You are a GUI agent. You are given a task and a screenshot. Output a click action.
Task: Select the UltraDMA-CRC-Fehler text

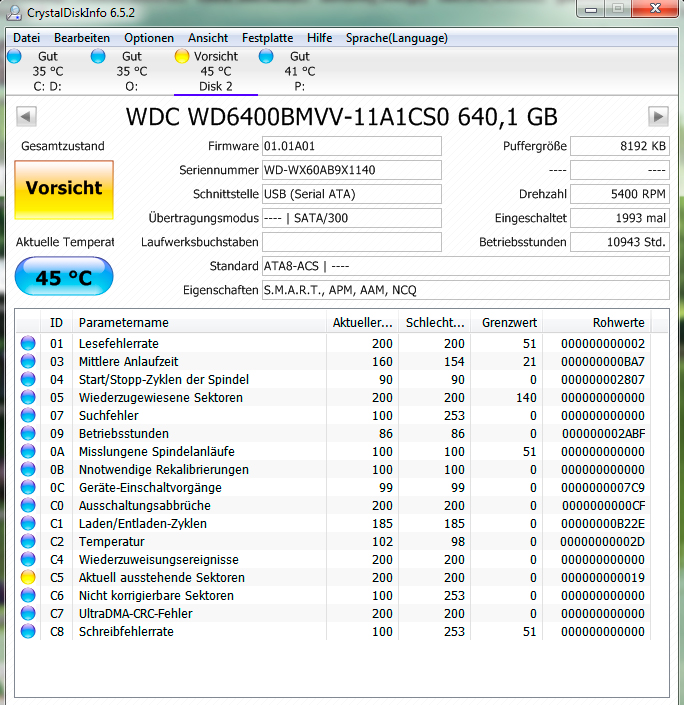click(x=136, y=613)
